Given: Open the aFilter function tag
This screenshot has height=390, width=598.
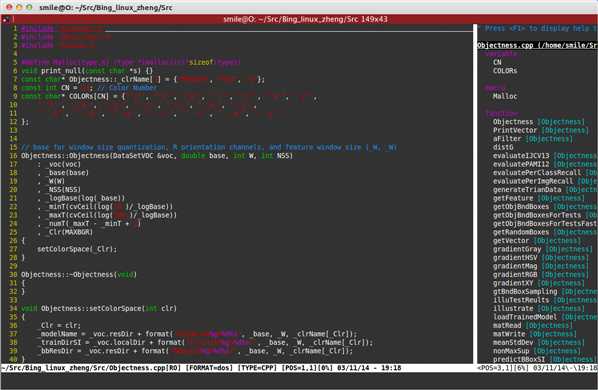Looking at the screenshot, I should coord(507,139).
